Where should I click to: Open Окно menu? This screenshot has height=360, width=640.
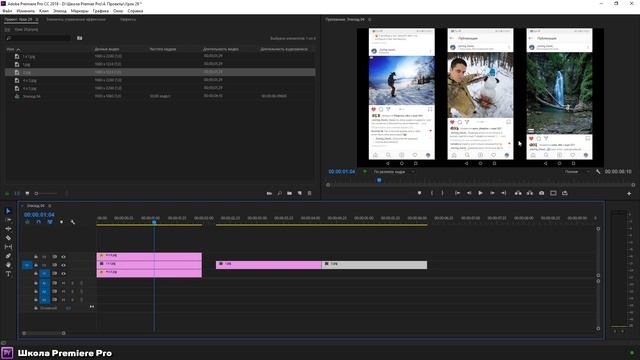point(118,11)
